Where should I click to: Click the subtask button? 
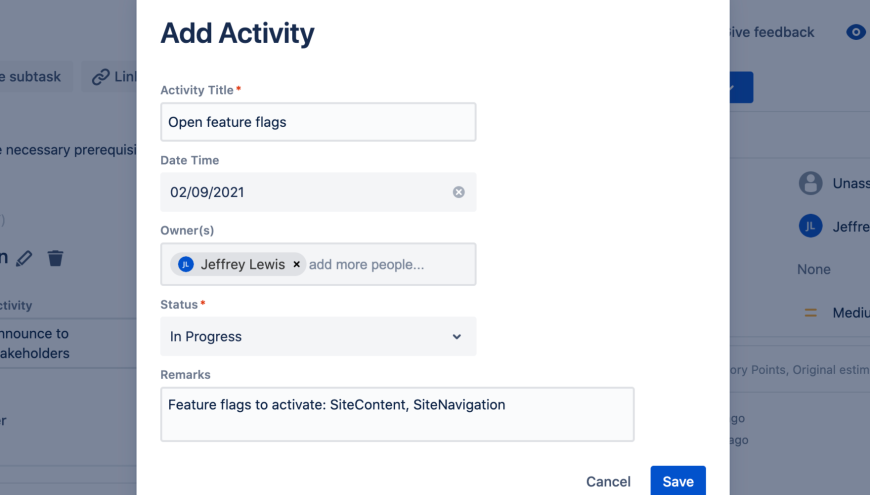click(33, 76)
